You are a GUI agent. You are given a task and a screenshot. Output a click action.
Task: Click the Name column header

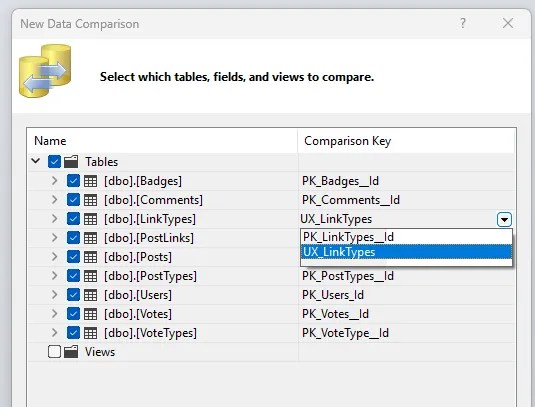(x=162, y=141)
